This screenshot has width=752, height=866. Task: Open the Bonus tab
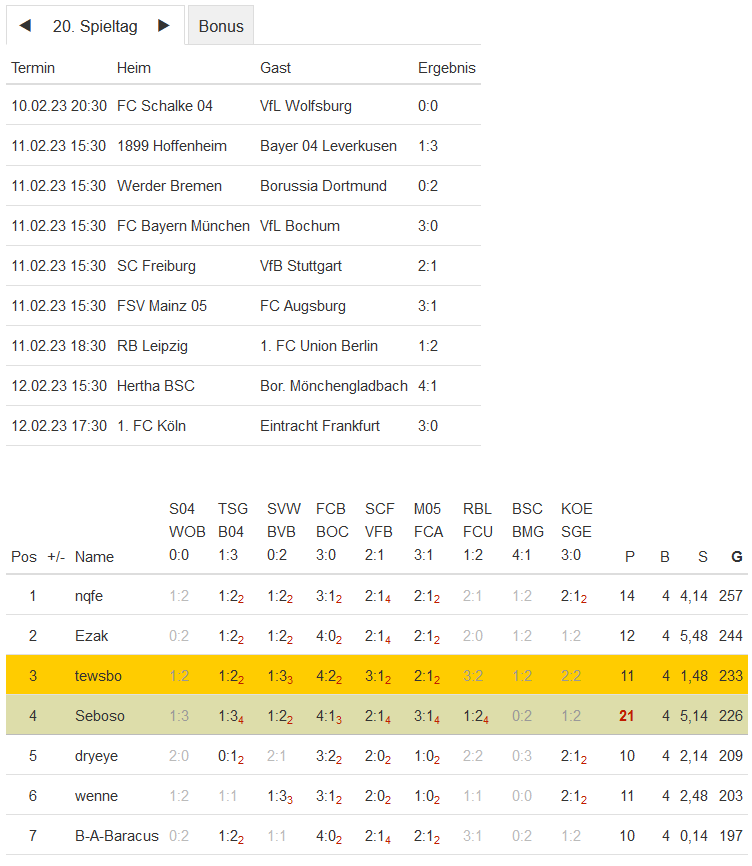click(x=221, y=27)
